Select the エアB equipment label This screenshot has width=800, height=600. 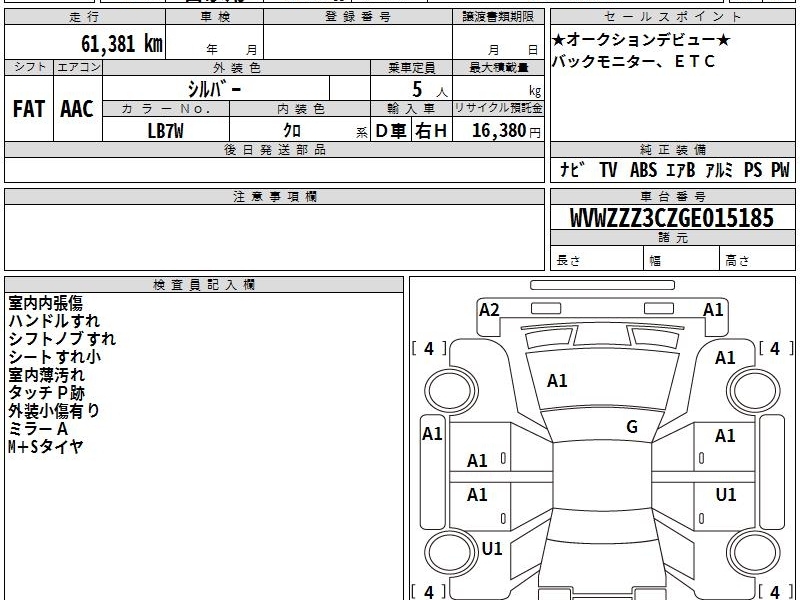click(x=681, y=170)
